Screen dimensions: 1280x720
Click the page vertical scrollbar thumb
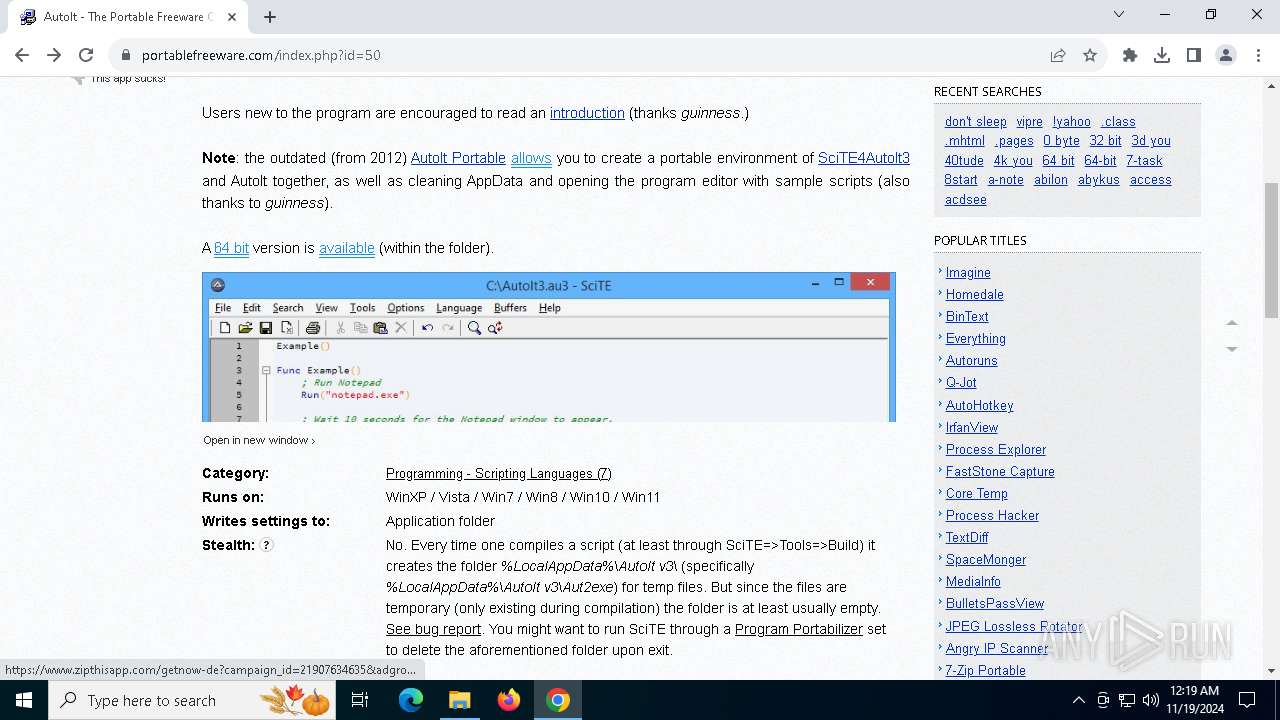[1271, 250]
